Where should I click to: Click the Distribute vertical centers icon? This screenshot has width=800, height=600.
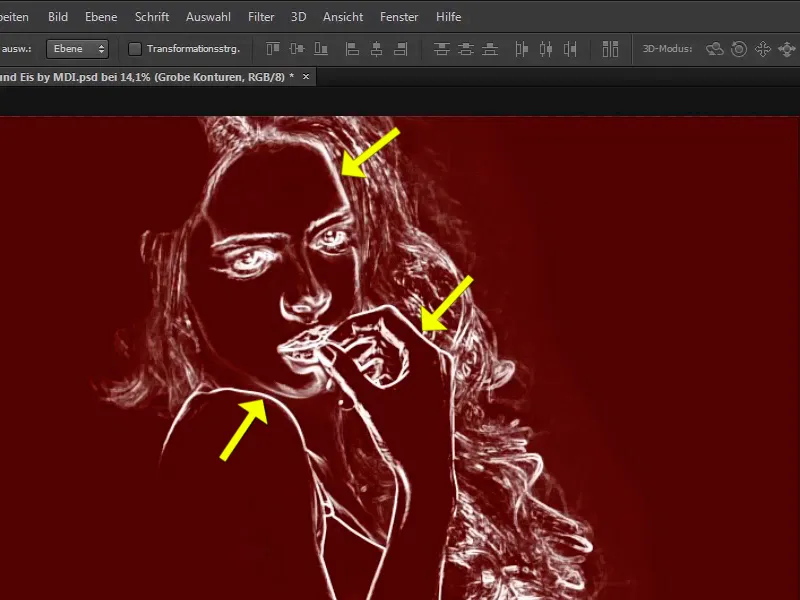[465, 49]
